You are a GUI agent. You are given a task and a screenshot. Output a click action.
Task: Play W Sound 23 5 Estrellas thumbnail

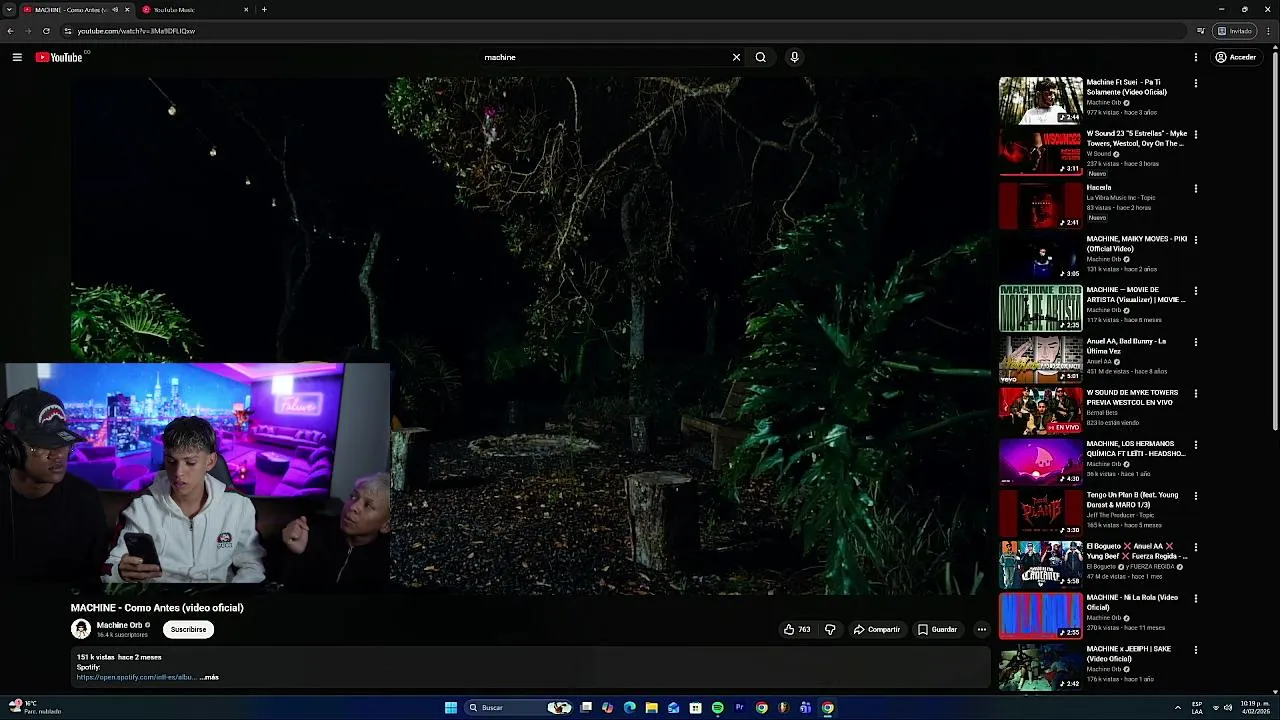(x=1040, y=151)
